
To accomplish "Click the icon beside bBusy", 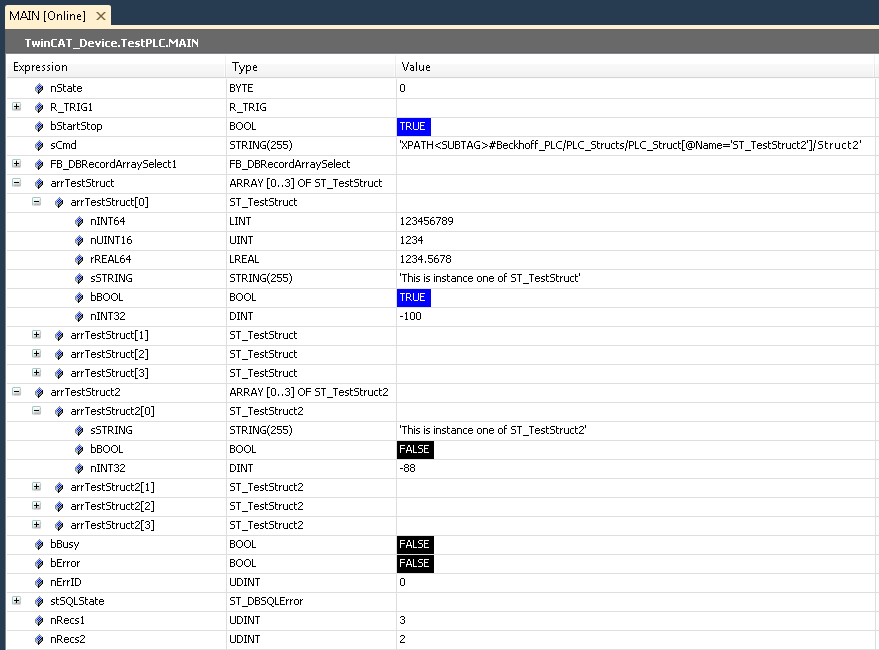I will pos(39,545).
